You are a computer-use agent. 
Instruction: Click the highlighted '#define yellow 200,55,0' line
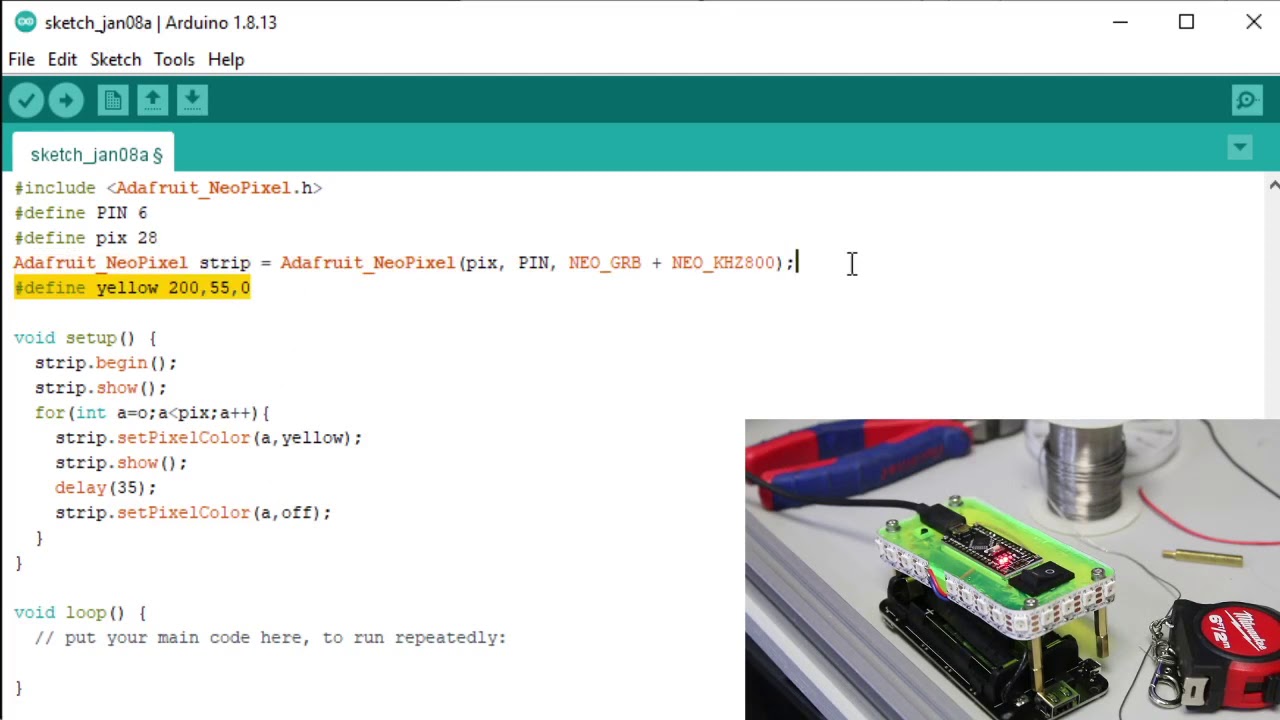click(132, 288)
